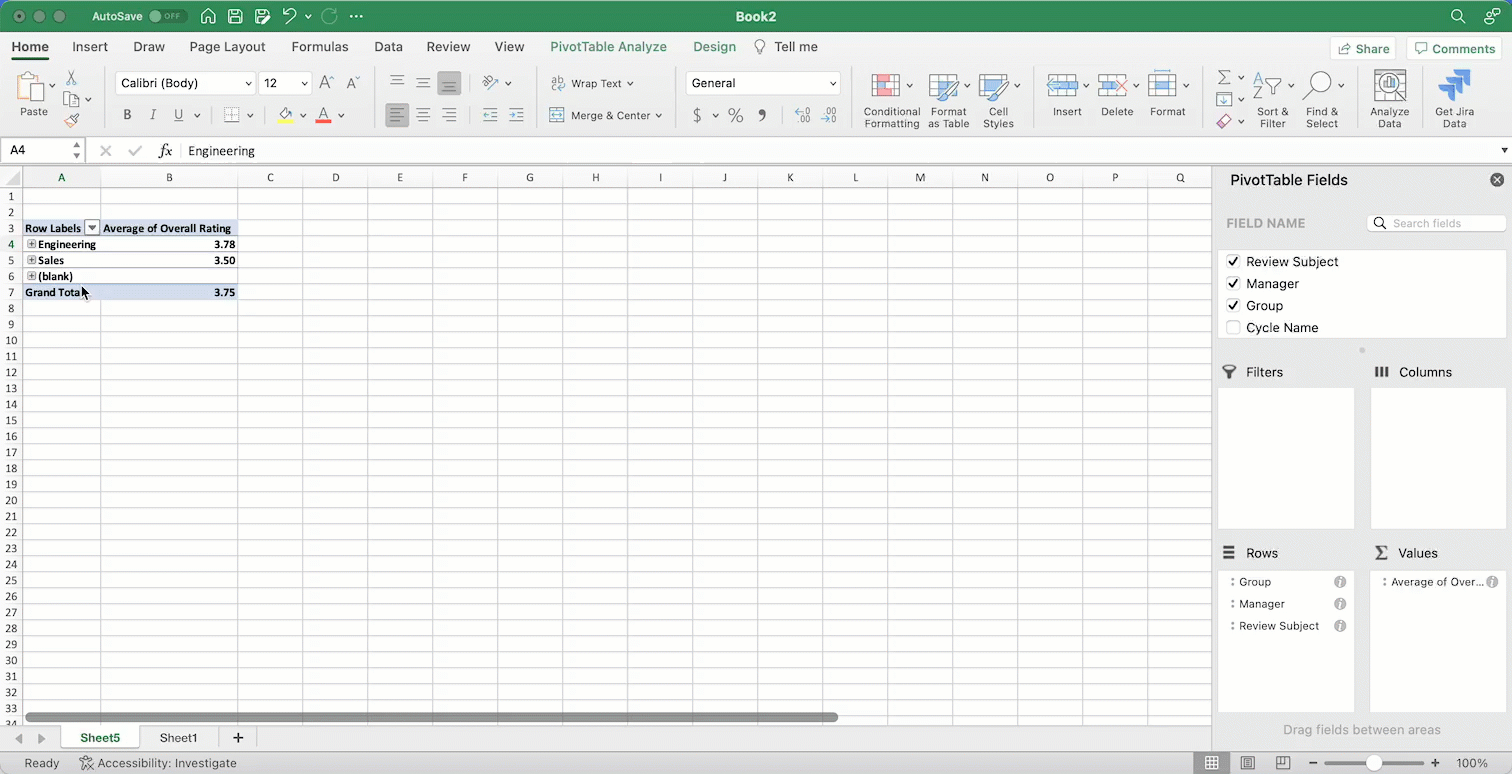Uncheck the Review Subject field

(x=1233, y=261)
